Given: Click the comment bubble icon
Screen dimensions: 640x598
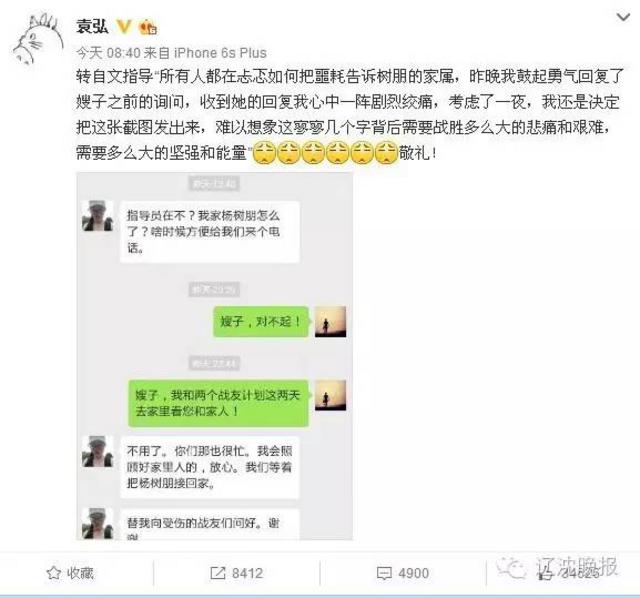Looking at the screenshot, I should 384,574.
